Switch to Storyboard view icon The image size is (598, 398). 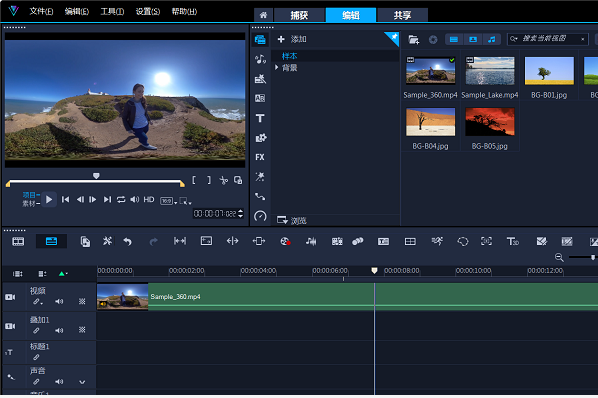(x=18, y=241)
